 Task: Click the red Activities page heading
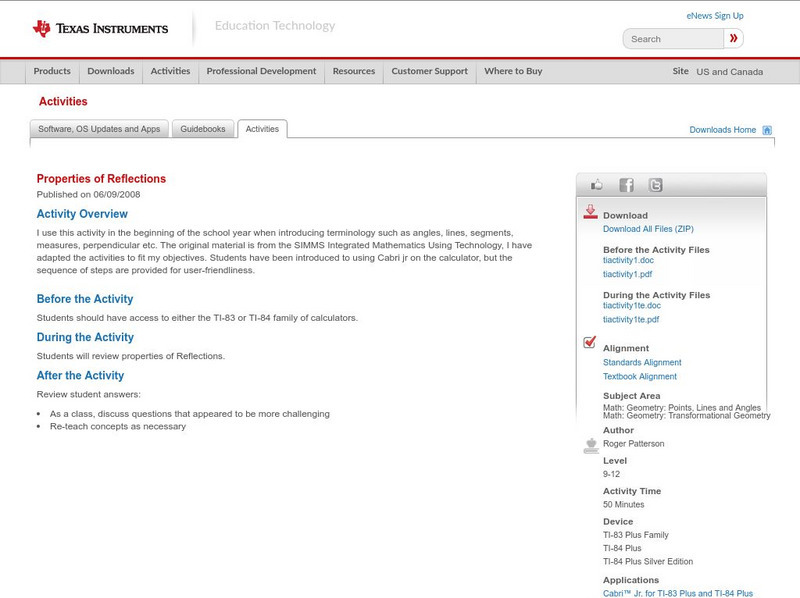(63, 102)
